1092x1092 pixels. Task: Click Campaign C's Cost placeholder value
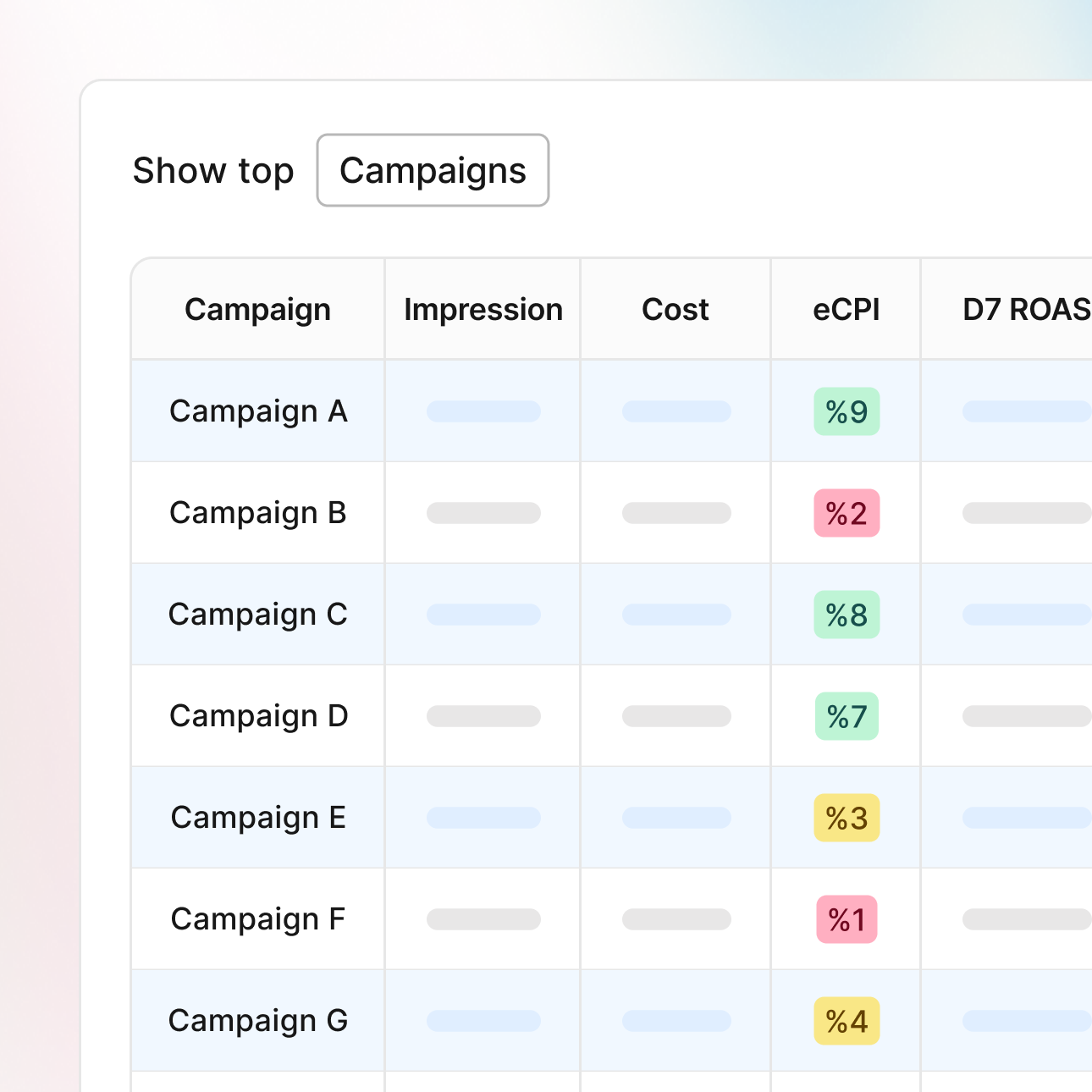pyautogui.click(x=675, y=615)
